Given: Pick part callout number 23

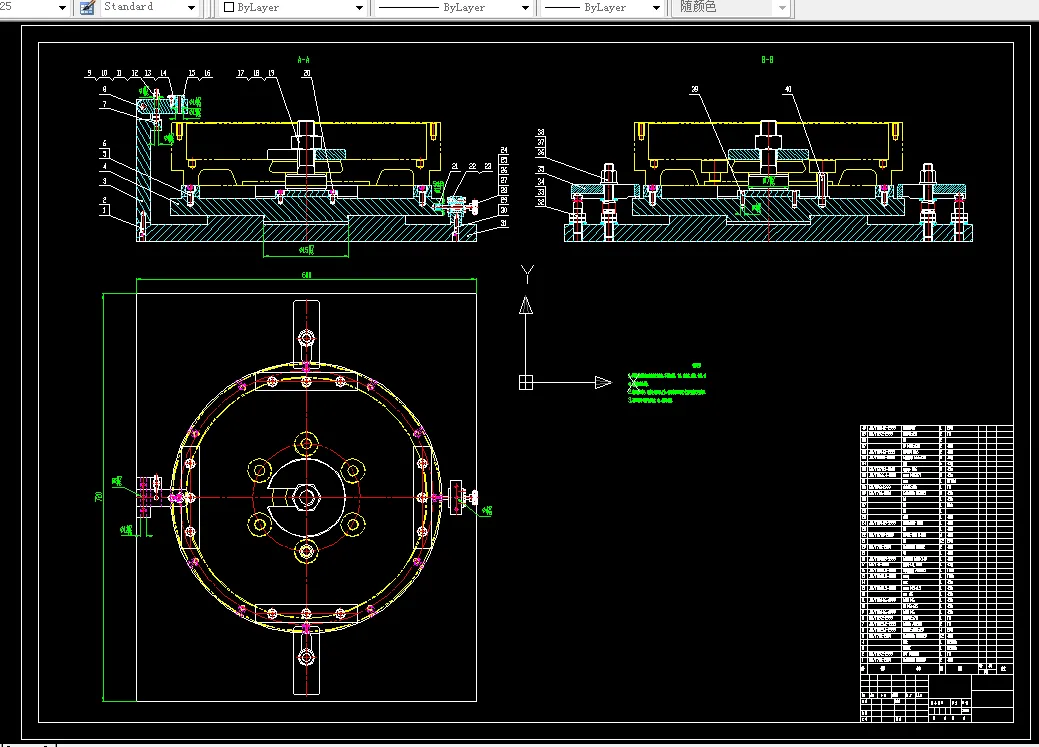Looking at the screenshot, I should point(488,166).
